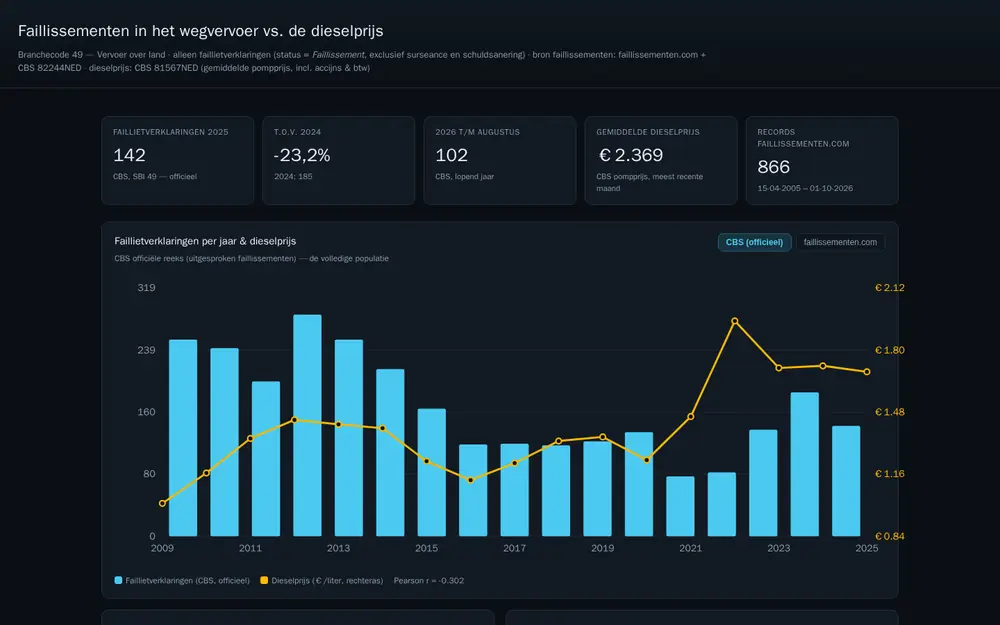Click the 'Pearson r = -0.302' value
Screen dimensions: 1000x625
pos(429,580)
